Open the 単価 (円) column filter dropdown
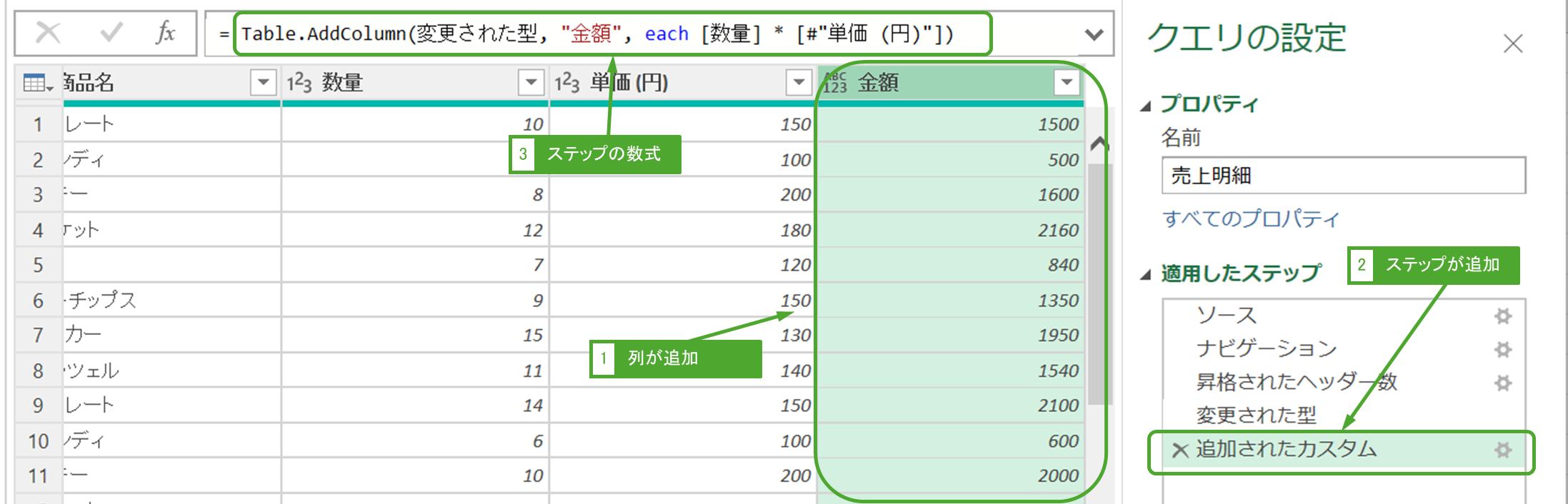1568x504 pixels. coord(798,83)
